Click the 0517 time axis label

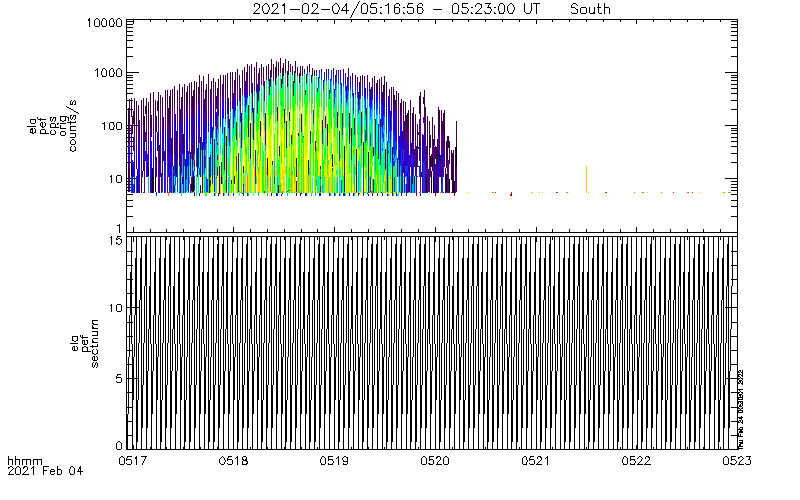click(x=132, y=461)
